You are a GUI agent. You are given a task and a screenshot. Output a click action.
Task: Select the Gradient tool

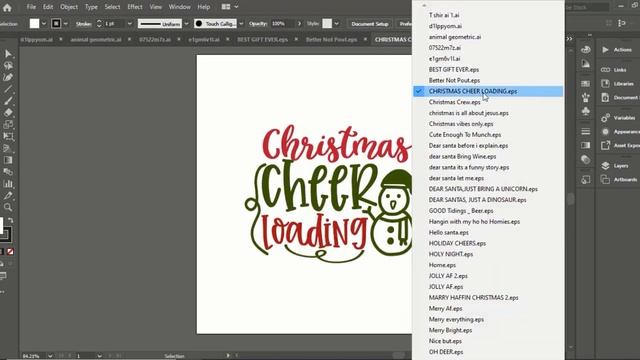[8, 160]
